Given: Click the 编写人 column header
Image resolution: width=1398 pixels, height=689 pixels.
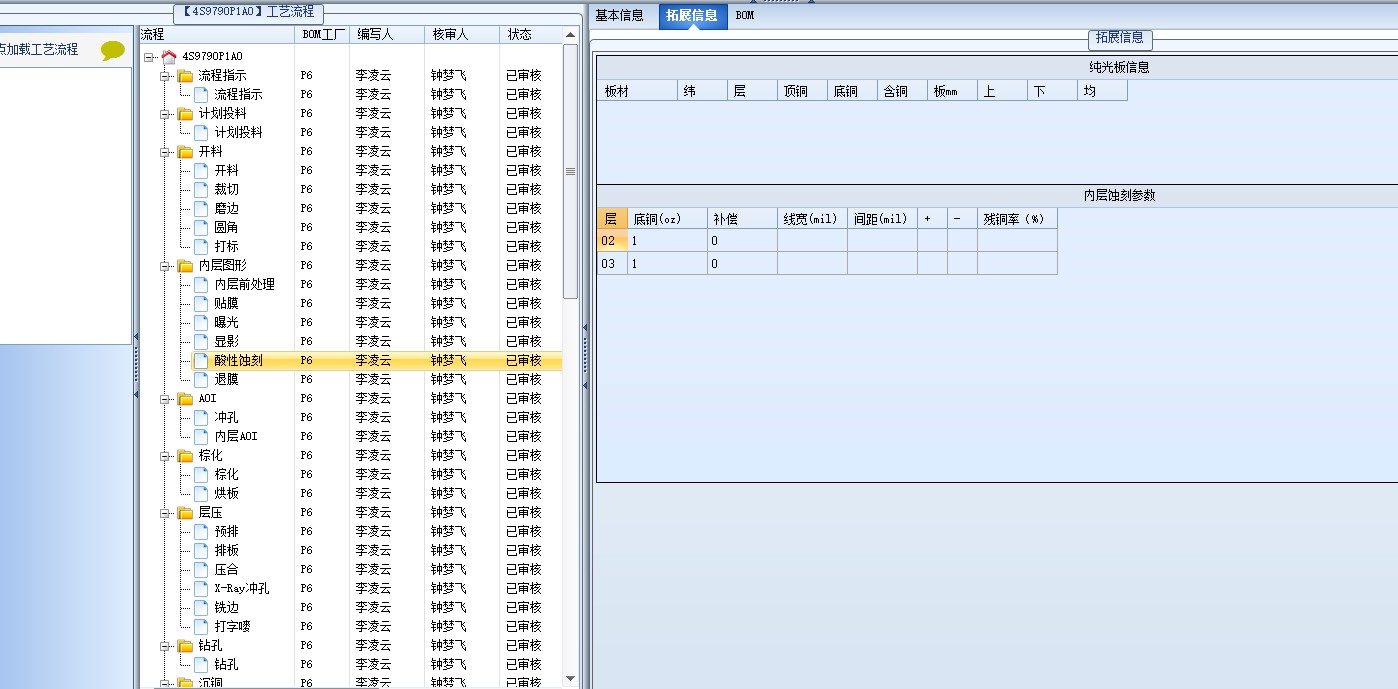Looking at the screenshot, I should pyautogui.click(x=386, y=34).
